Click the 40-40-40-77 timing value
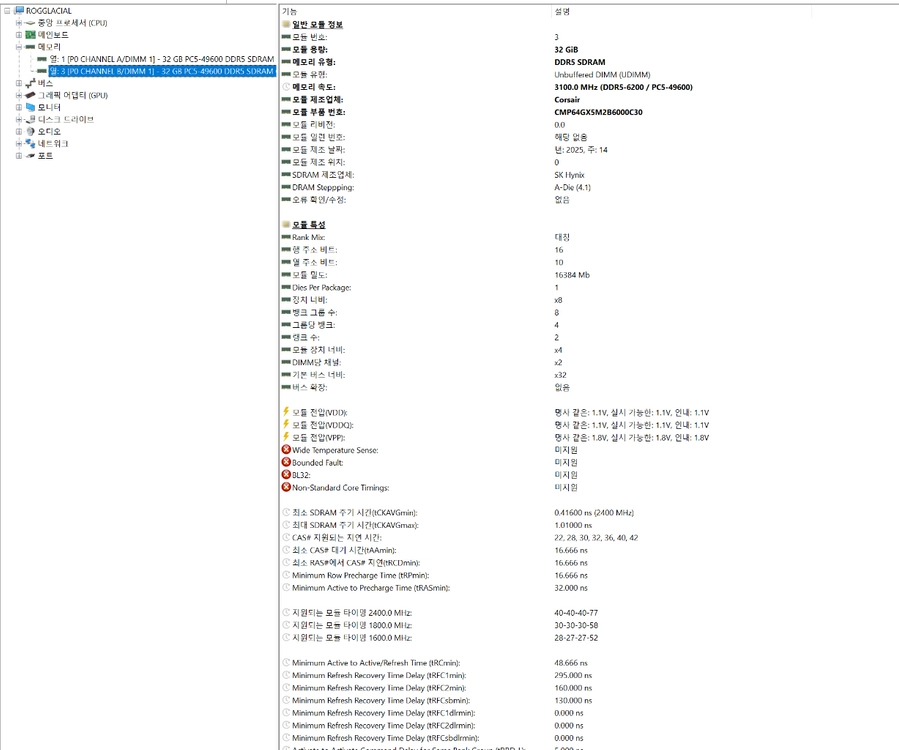 click(x=576, y=613)
